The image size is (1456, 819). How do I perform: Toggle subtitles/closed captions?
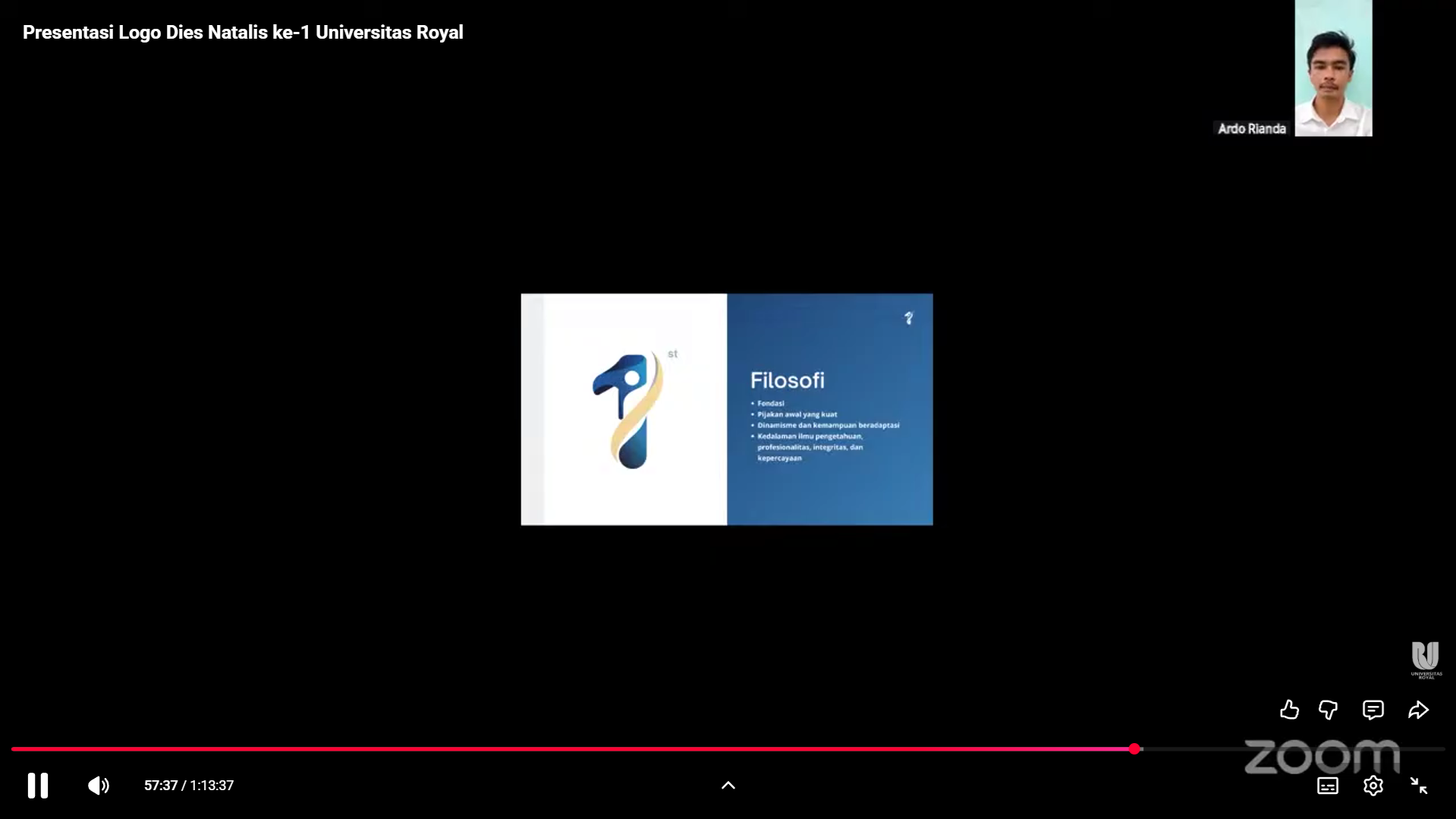1327,786
